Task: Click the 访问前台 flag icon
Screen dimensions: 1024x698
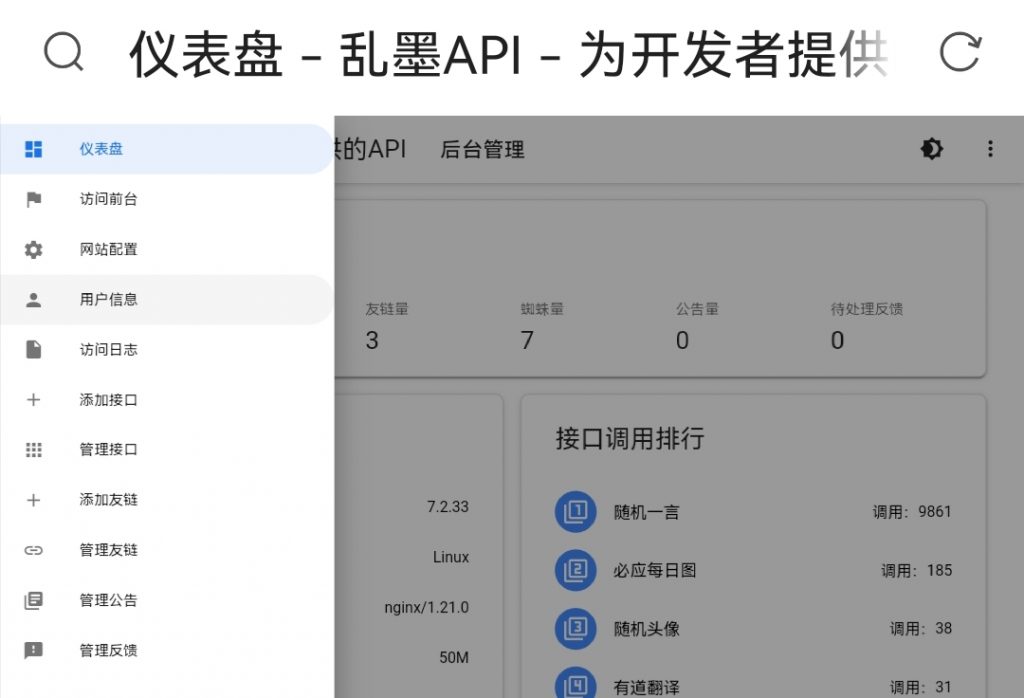Action: 33,198
